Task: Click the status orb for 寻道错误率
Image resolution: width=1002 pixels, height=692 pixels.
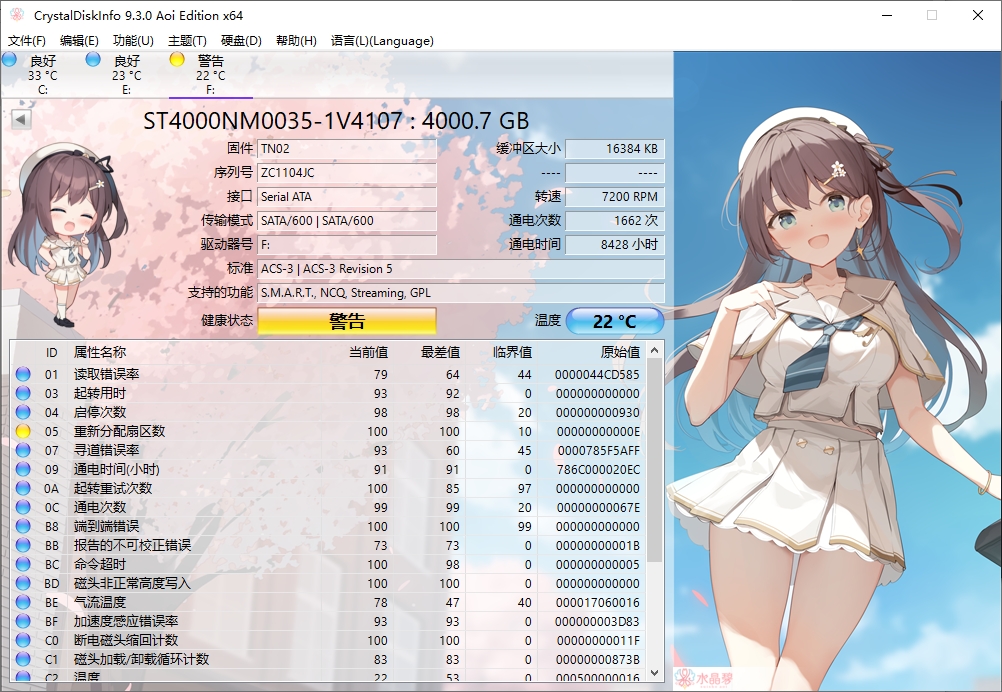Action: click(x=23, y=450)
